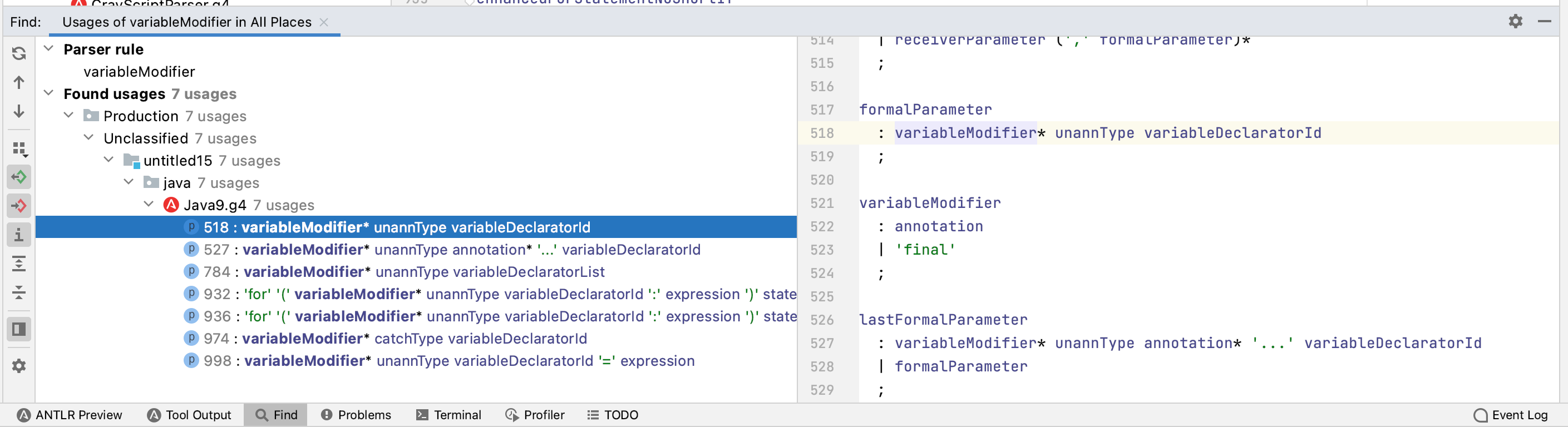
Task: Go to next occurrence with down arrow
Action: [19, 111]
